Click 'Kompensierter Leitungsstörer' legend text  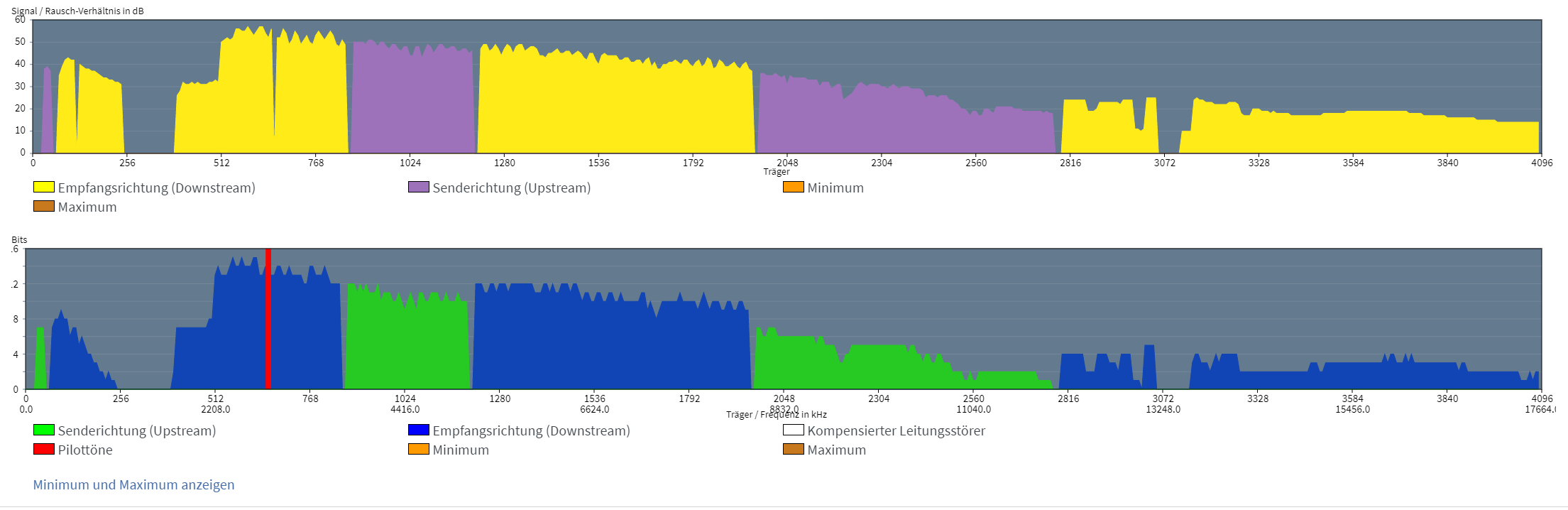point(897,430)
